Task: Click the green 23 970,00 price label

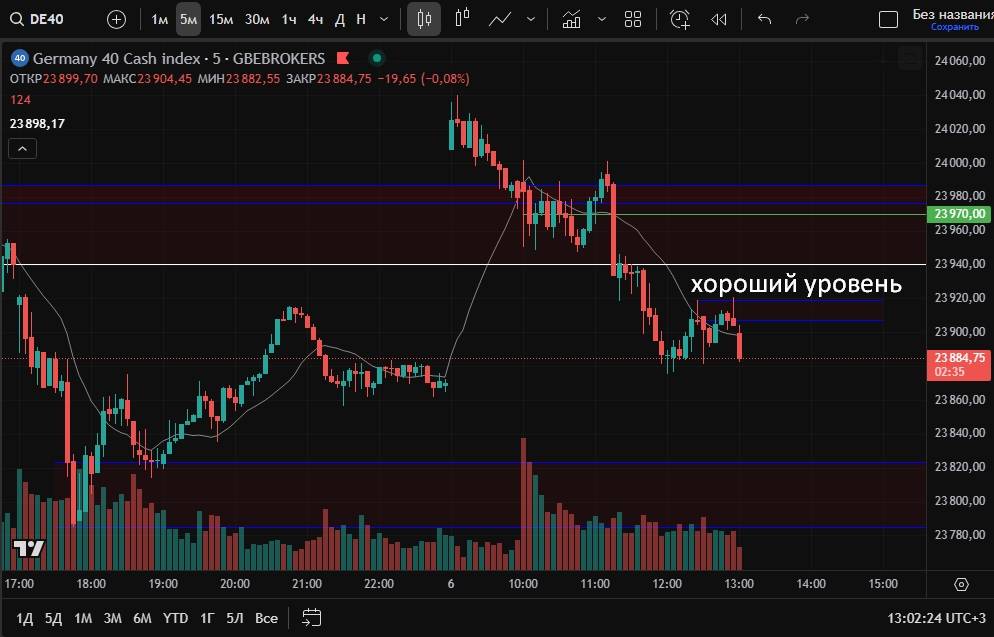Action: [x=960, y=214]
